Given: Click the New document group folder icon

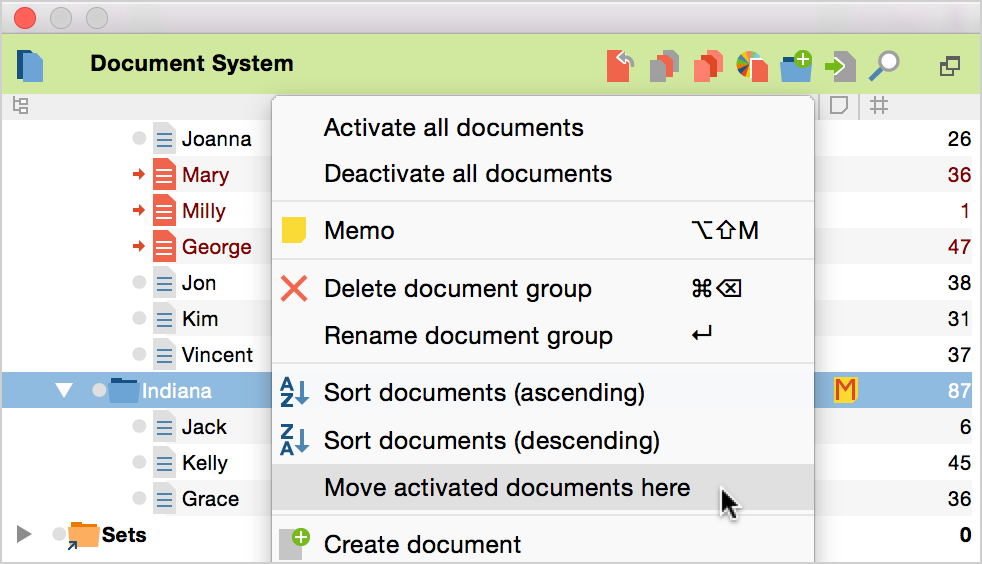Looking at the screenshot, I should (796, 66).
